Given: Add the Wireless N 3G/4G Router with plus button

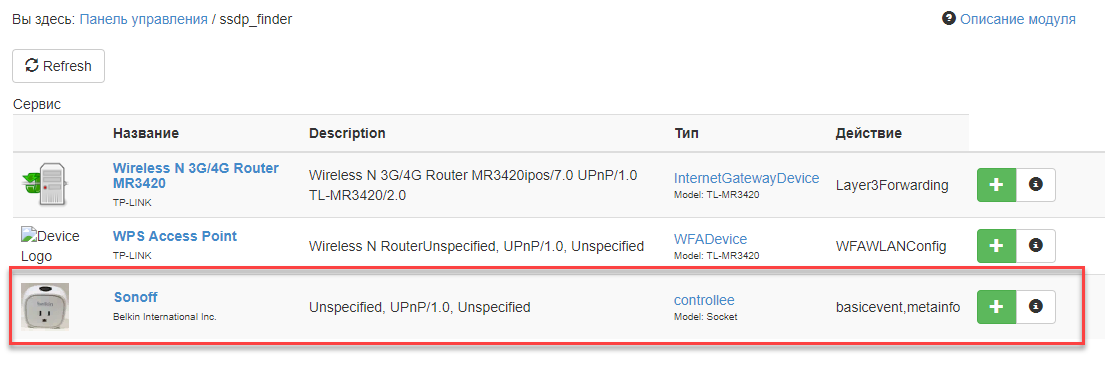Looking at the screenshot, I should (x=996, y=185).
